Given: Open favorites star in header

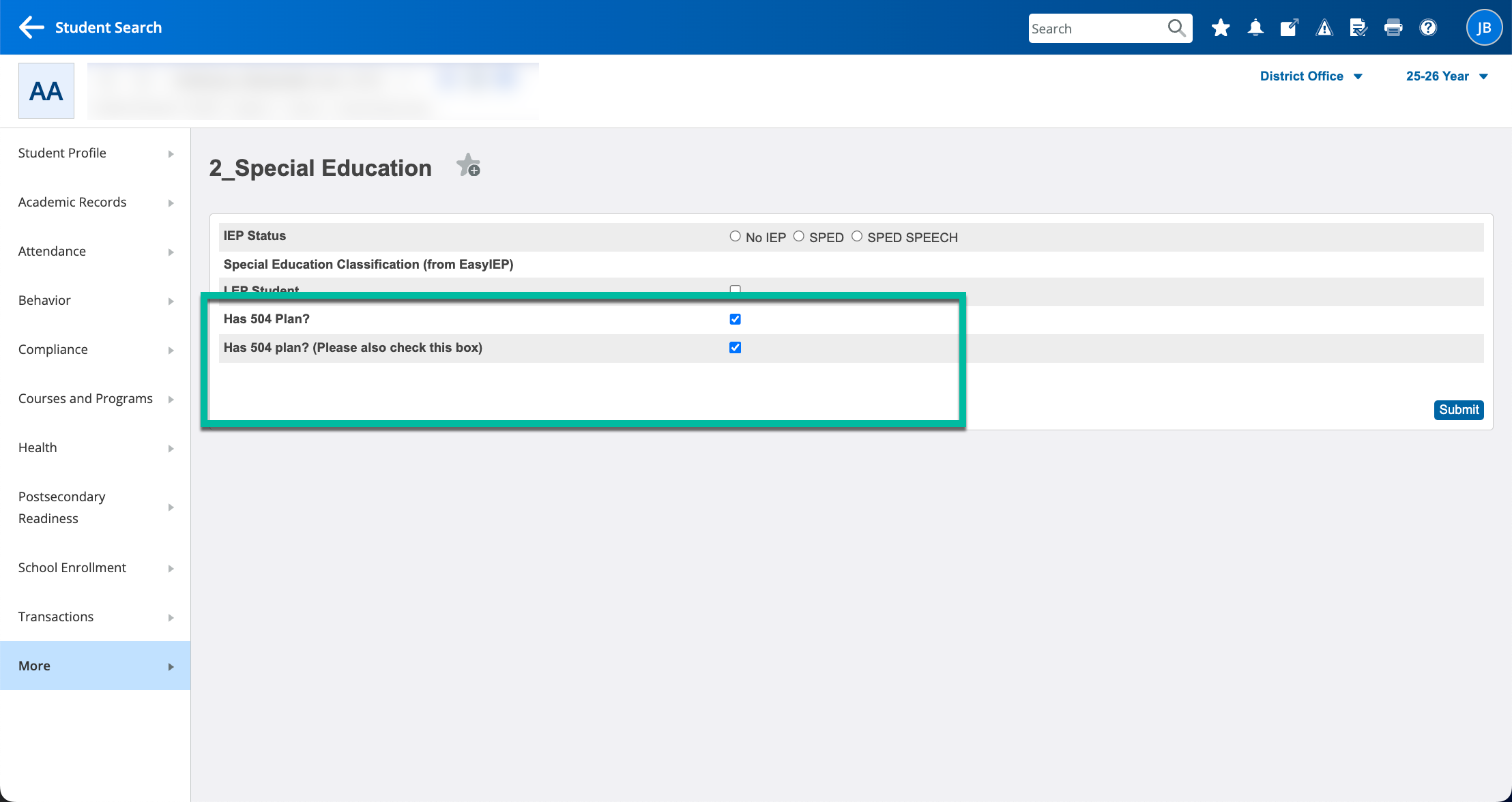Looking at the screenshot, I should click(x=1221, y=28).
